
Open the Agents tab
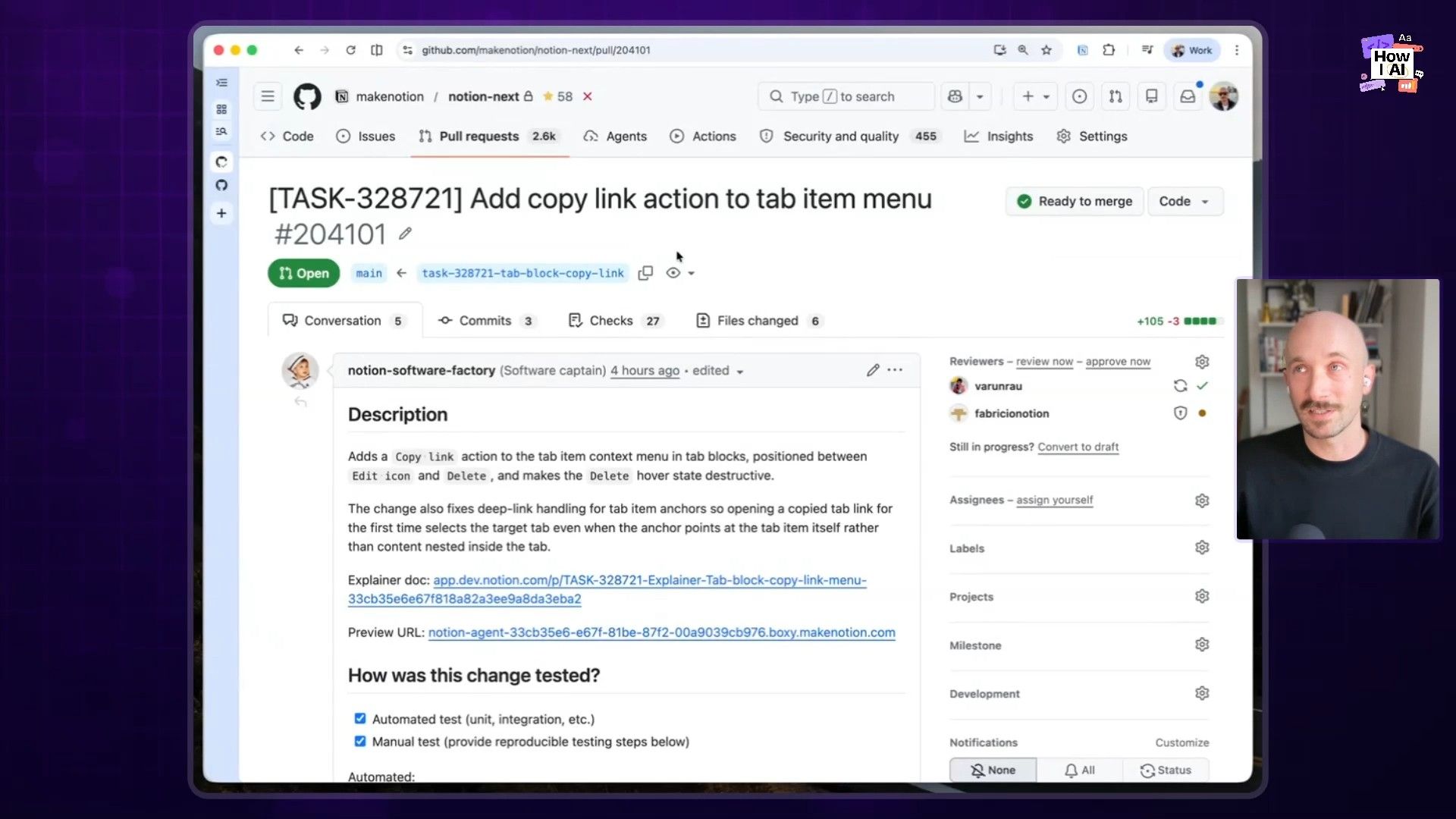pos(615,136)
